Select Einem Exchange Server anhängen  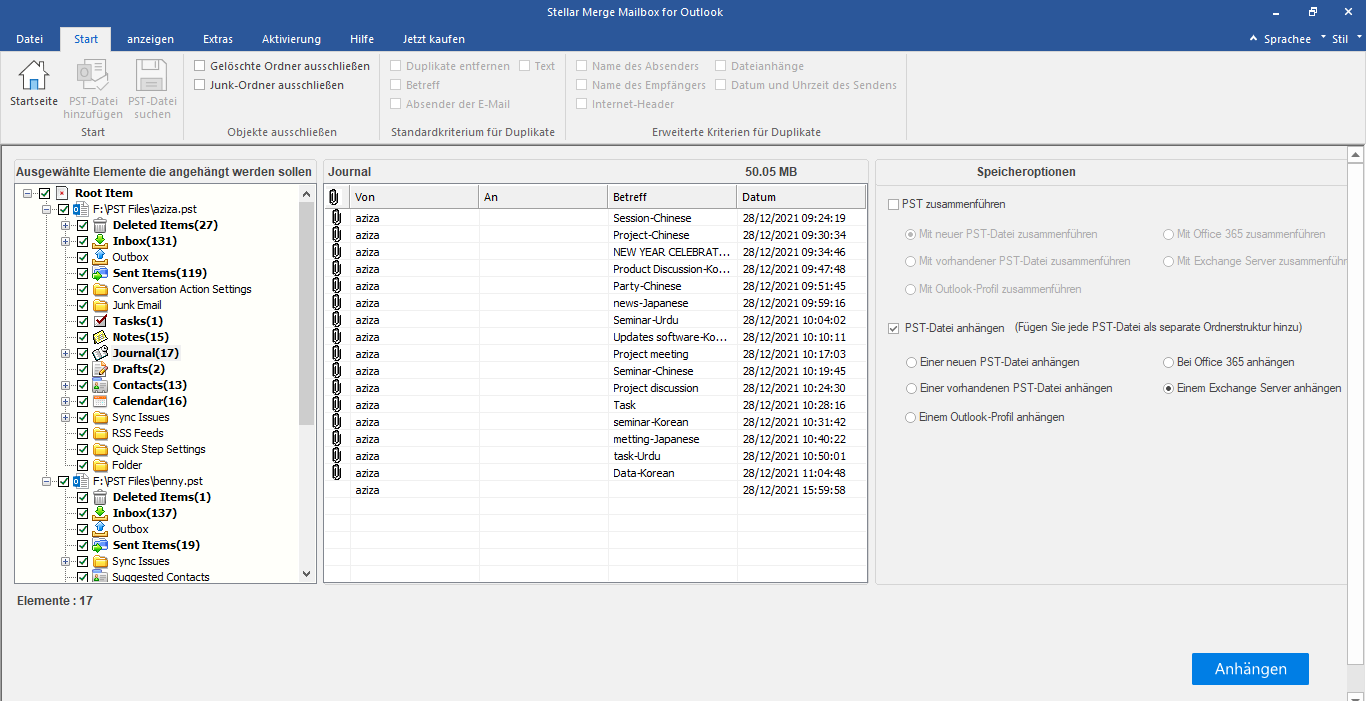coord(1169,388)
